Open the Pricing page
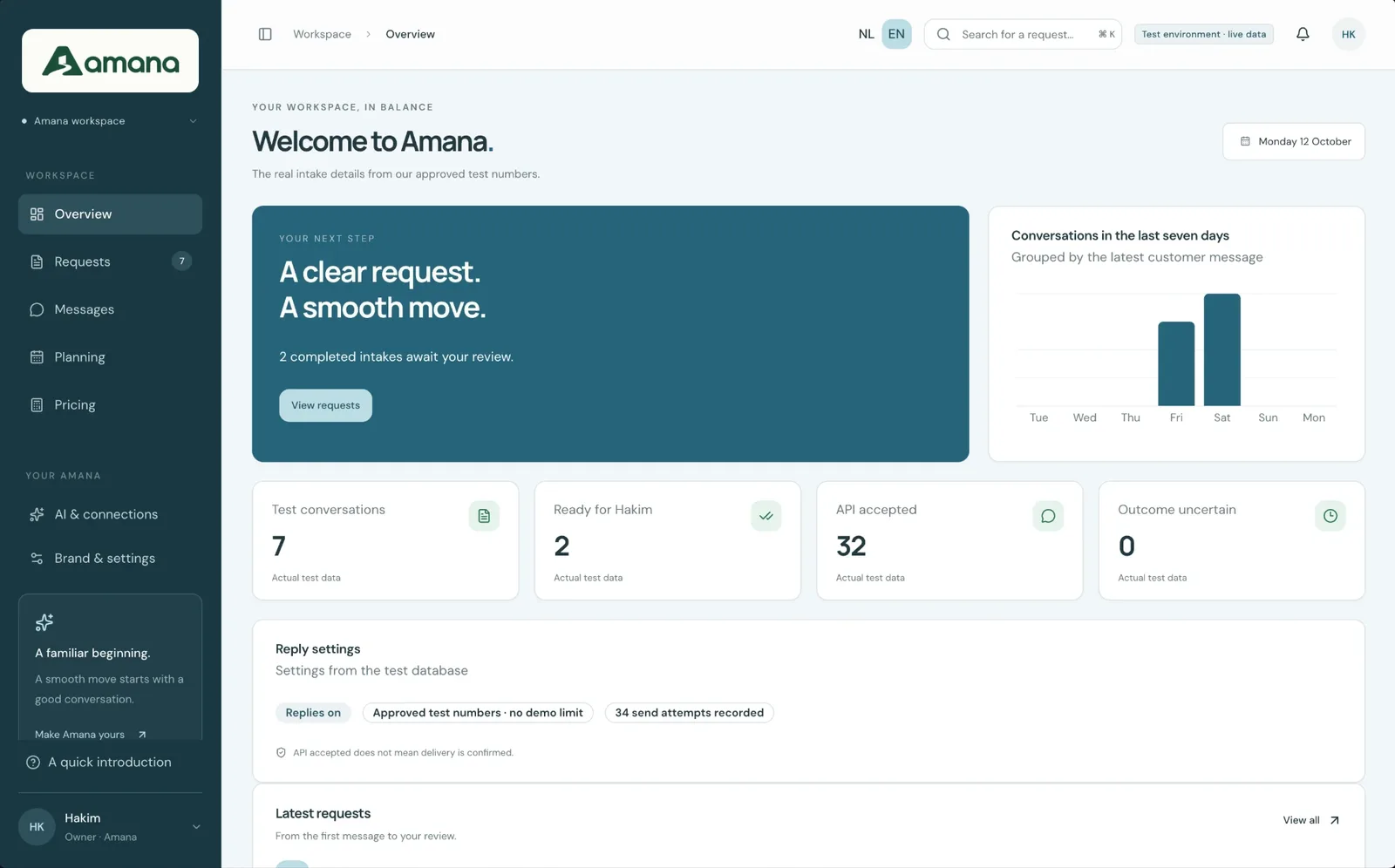Screen dimensions: 1395x868 coord(110,405)
